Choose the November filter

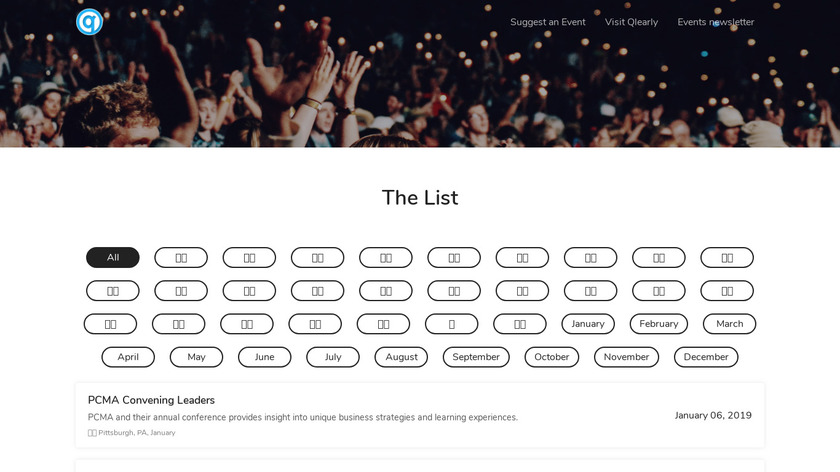(626, 357)
